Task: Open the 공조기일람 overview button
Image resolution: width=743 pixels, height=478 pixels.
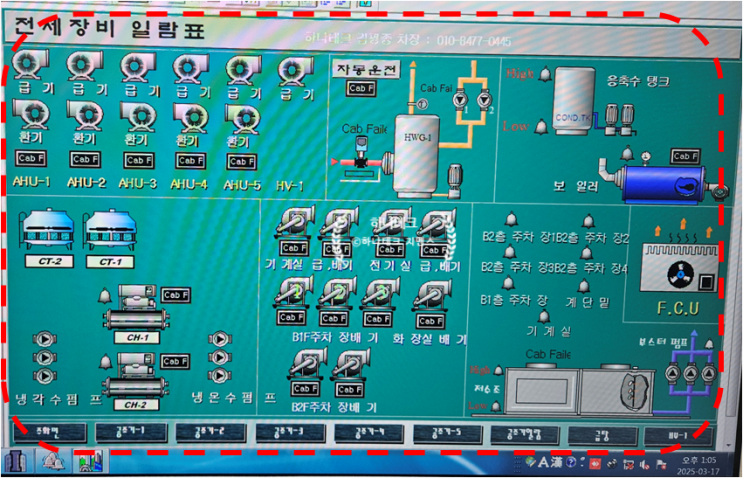Action: pyautogui.click(x=525, y=434)
